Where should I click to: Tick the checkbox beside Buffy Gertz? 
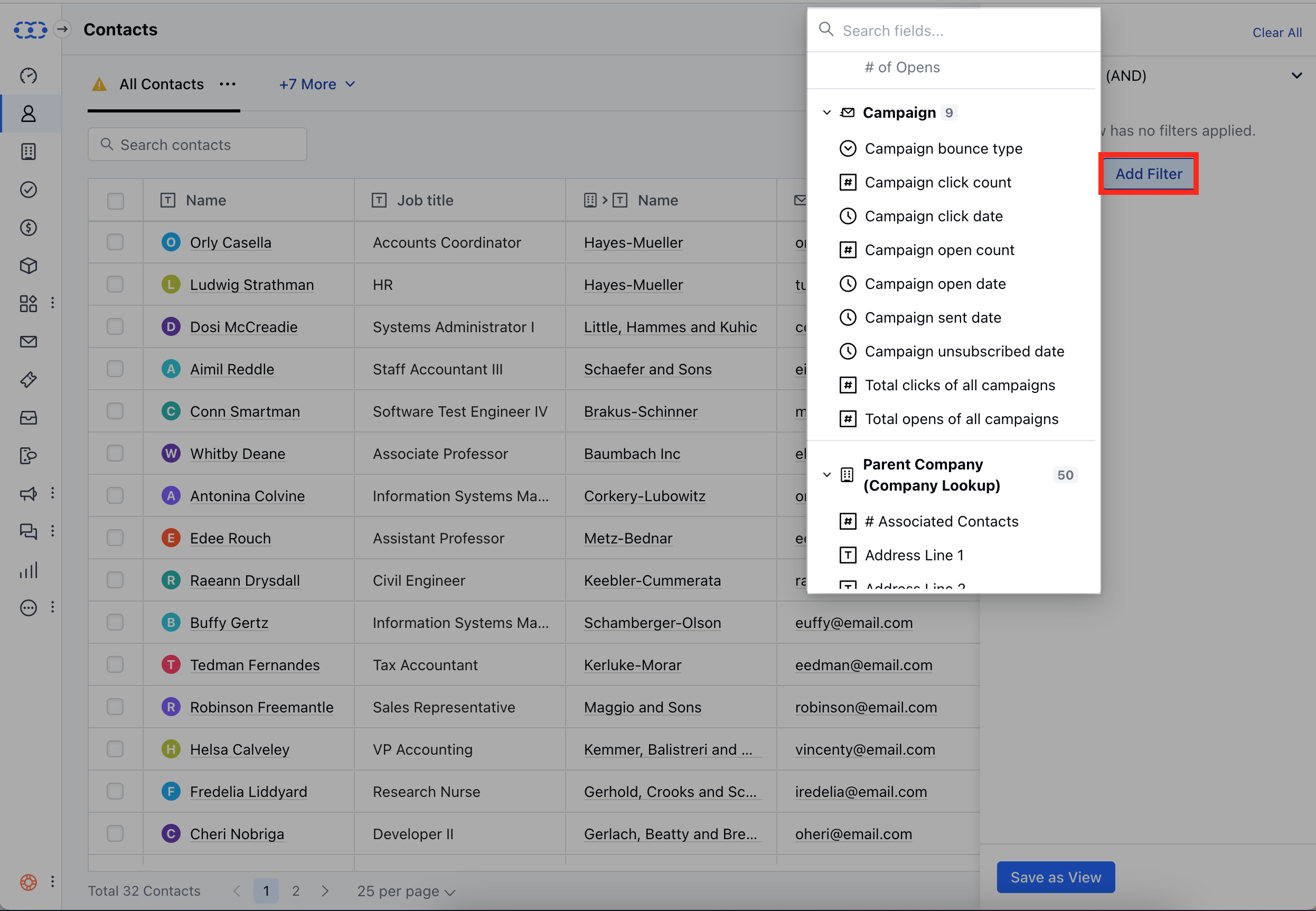(115, 622)
